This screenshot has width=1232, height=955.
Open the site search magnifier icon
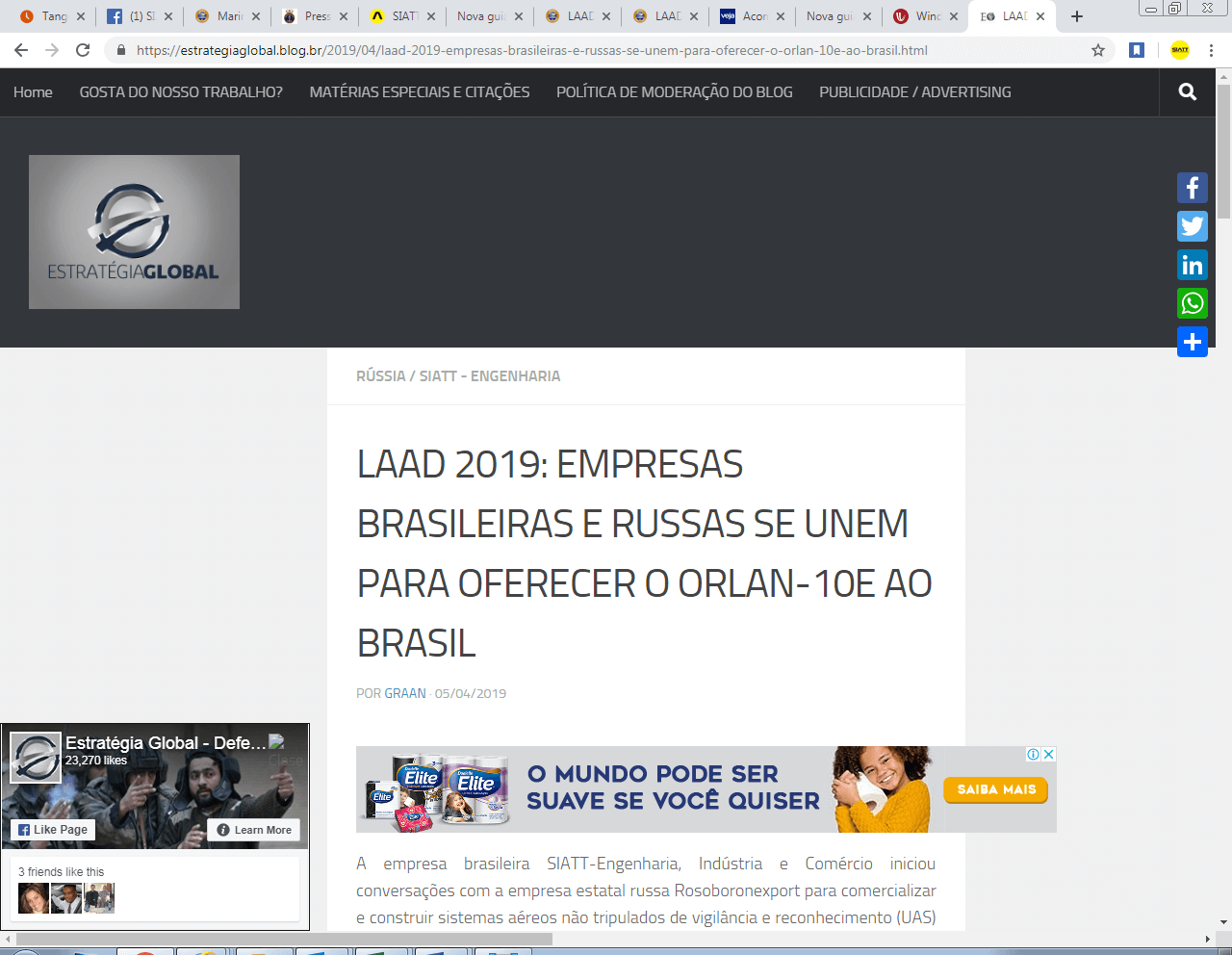tap(1188, 91)
